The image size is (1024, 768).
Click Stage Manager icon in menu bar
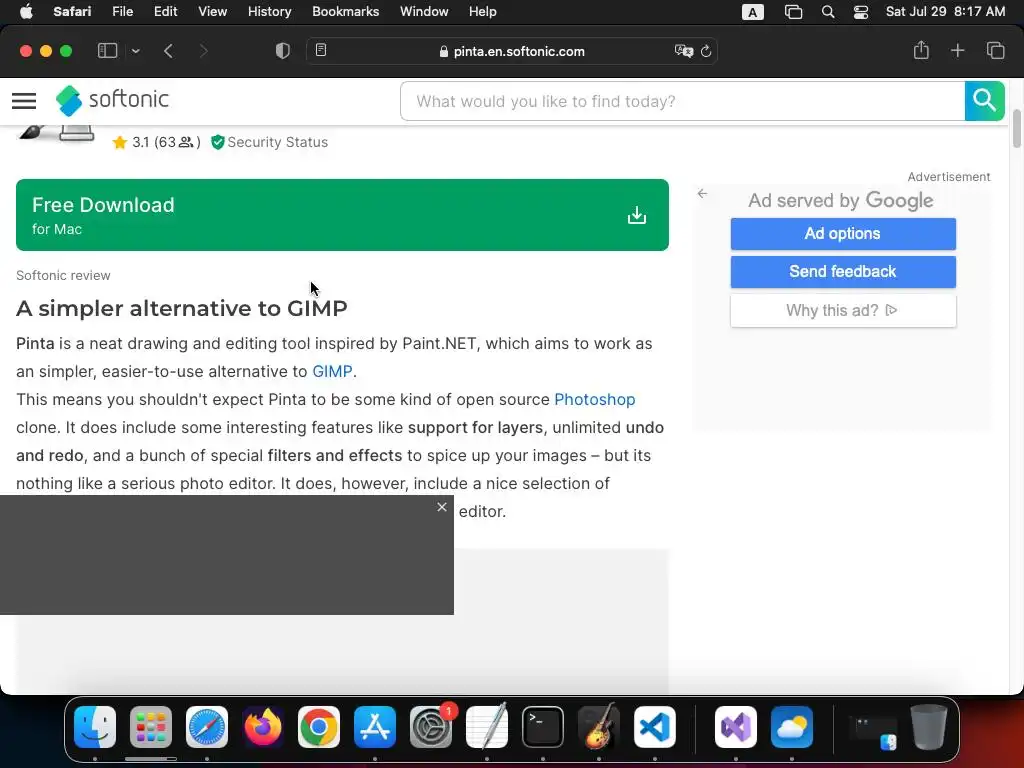tap(793, 12)
